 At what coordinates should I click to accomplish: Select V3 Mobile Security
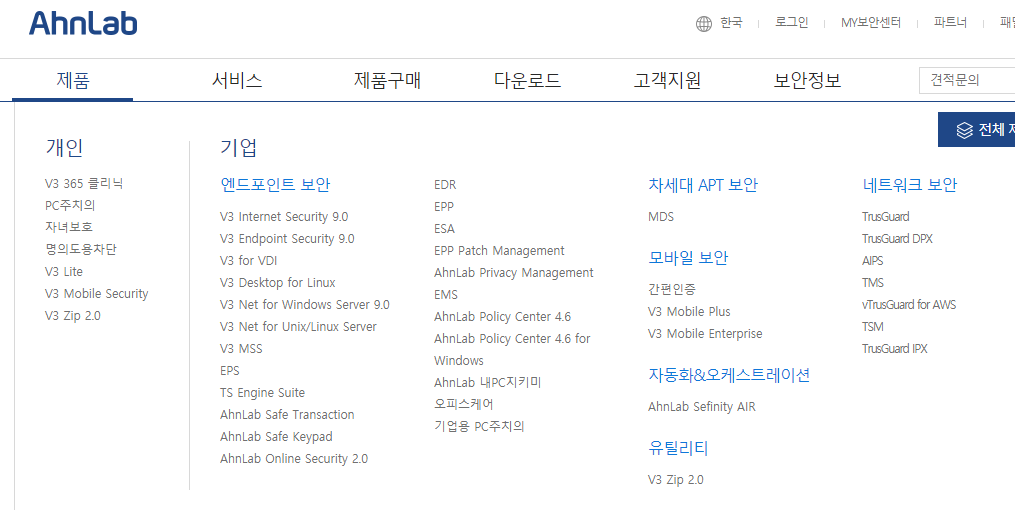[96, 294]
